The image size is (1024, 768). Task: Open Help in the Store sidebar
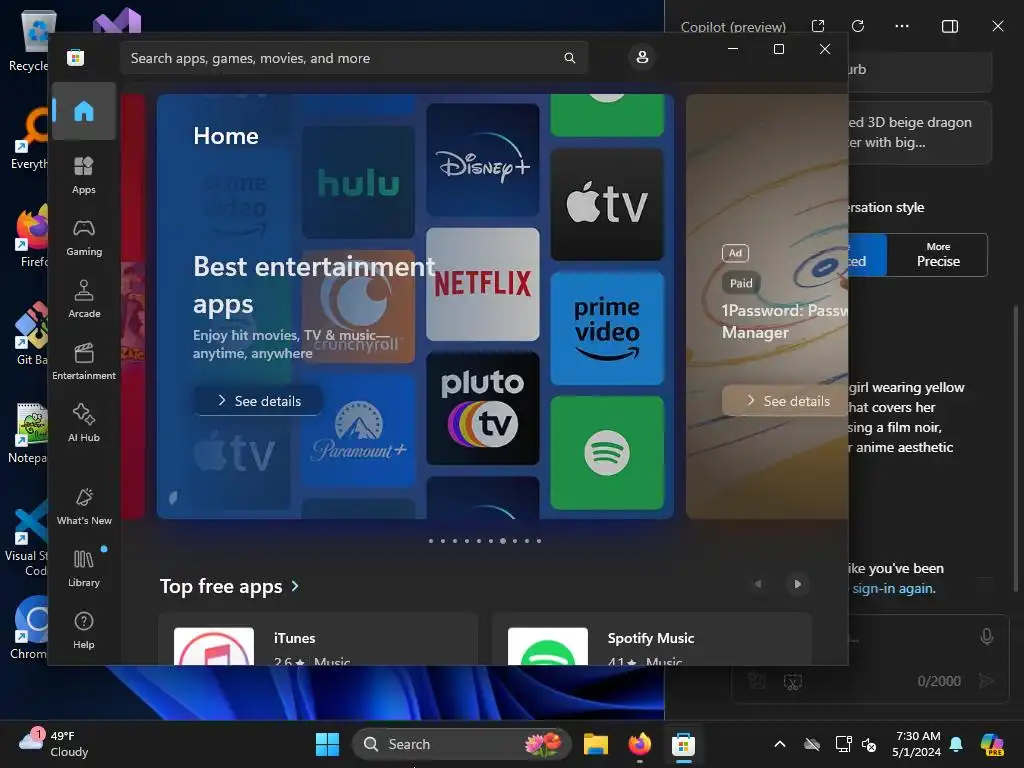pyautogui.click(x=84, y=631)
